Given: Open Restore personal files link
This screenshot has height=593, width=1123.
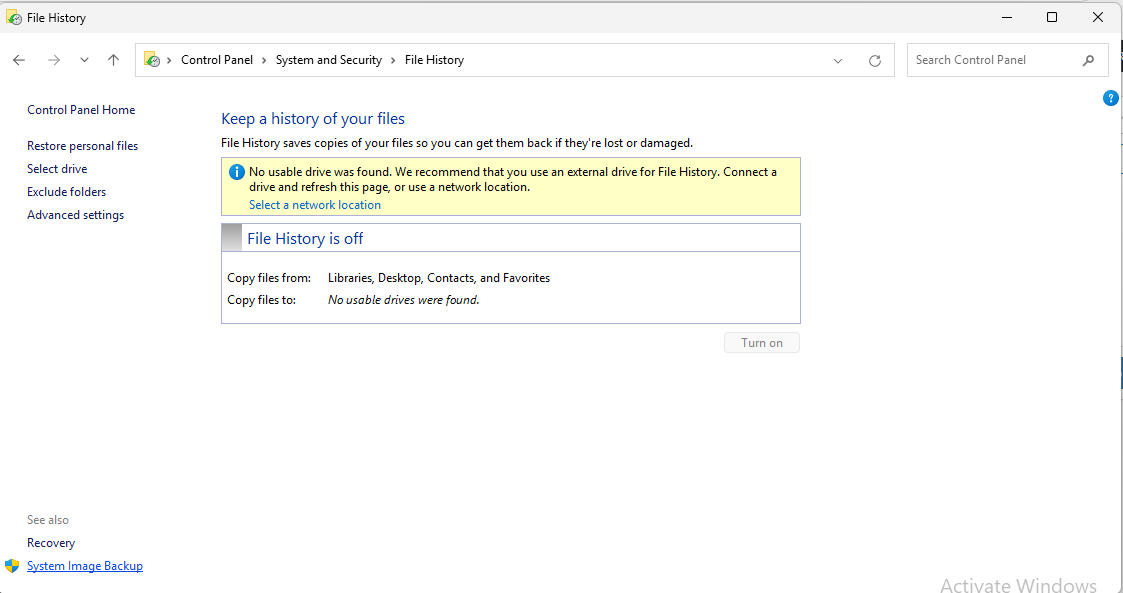Looking at the screenshot, I should click(82, 146).
